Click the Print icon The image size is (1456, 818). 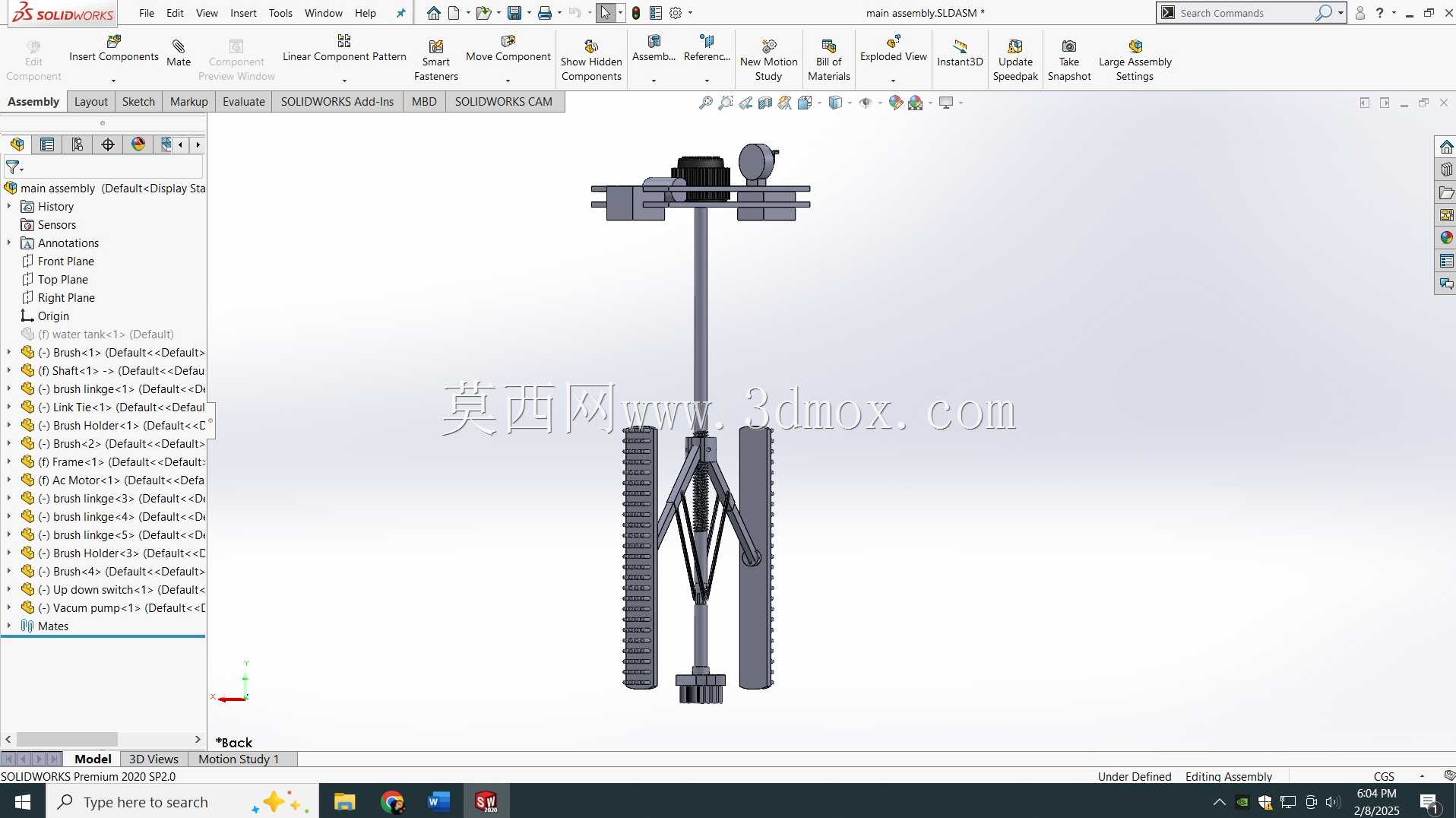coord(544,13)
